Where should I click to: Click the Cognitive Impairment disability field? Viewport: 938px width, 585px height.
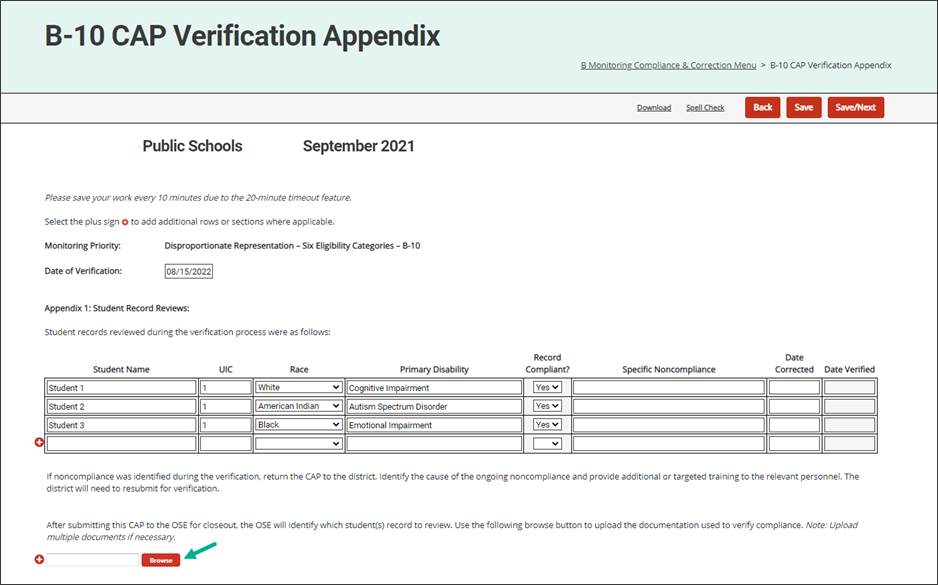(434, 388)
